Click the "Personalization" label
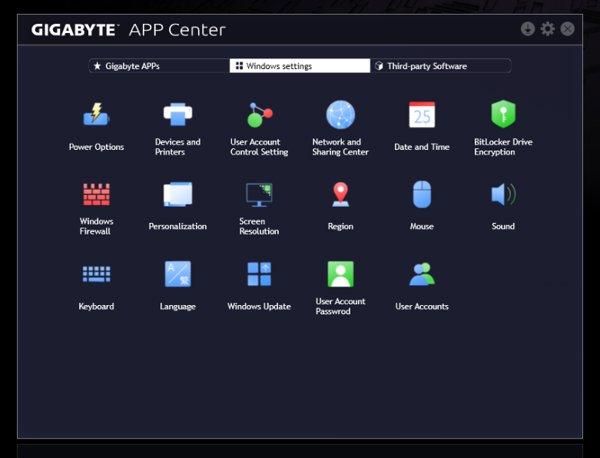 [x=178, y=227]
